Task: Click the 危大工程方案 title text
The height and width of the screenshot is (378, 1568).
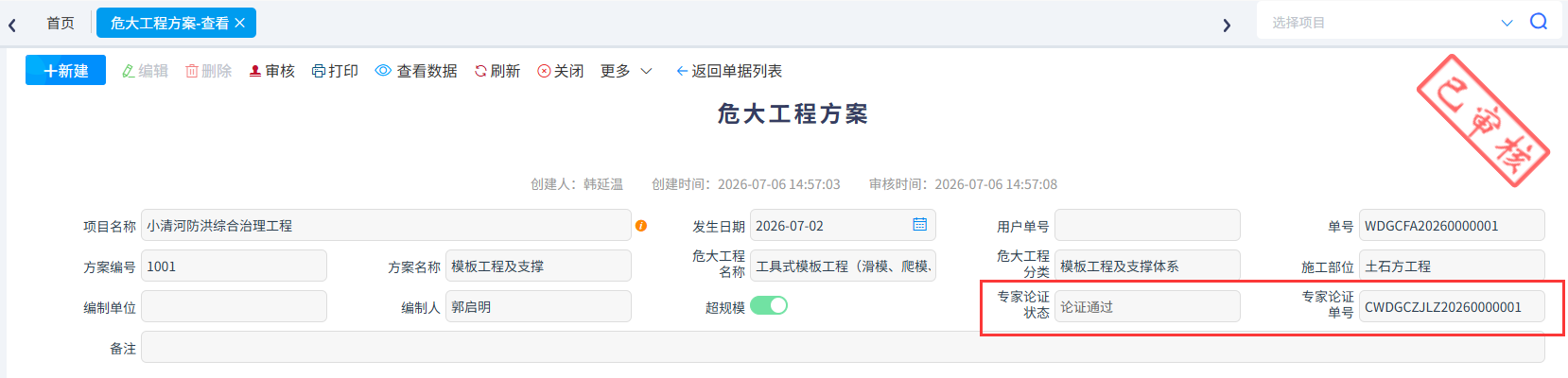Action: click(793, 113)
